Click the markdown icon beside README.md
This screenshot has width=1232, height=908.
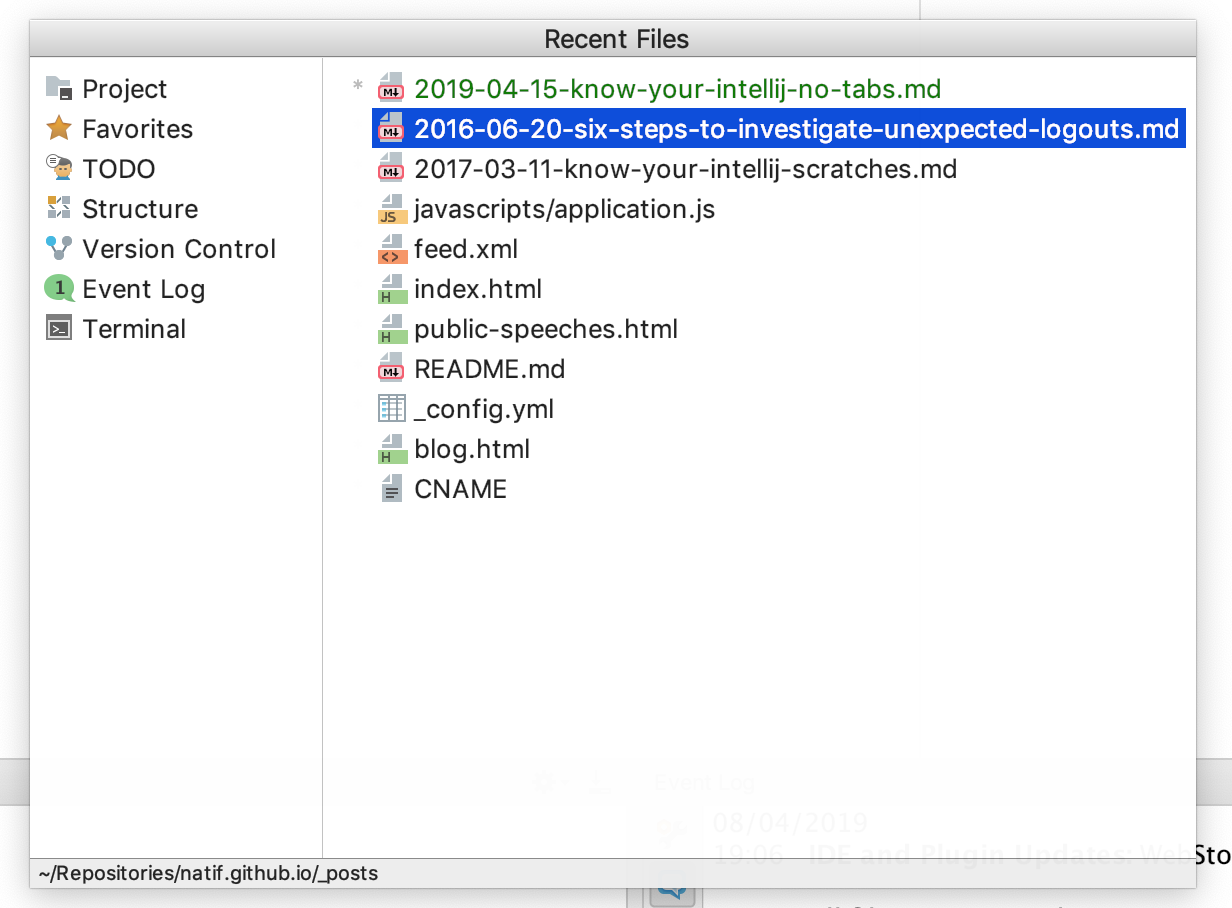(x=391, y=369)
